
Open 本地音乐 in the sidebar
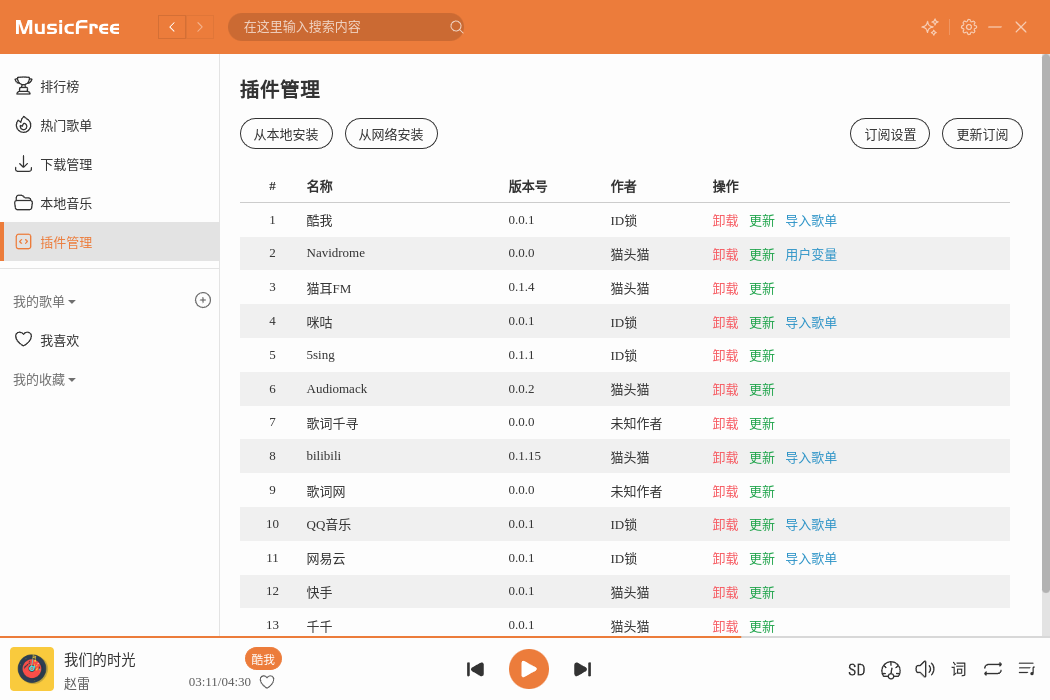(65, 204)
